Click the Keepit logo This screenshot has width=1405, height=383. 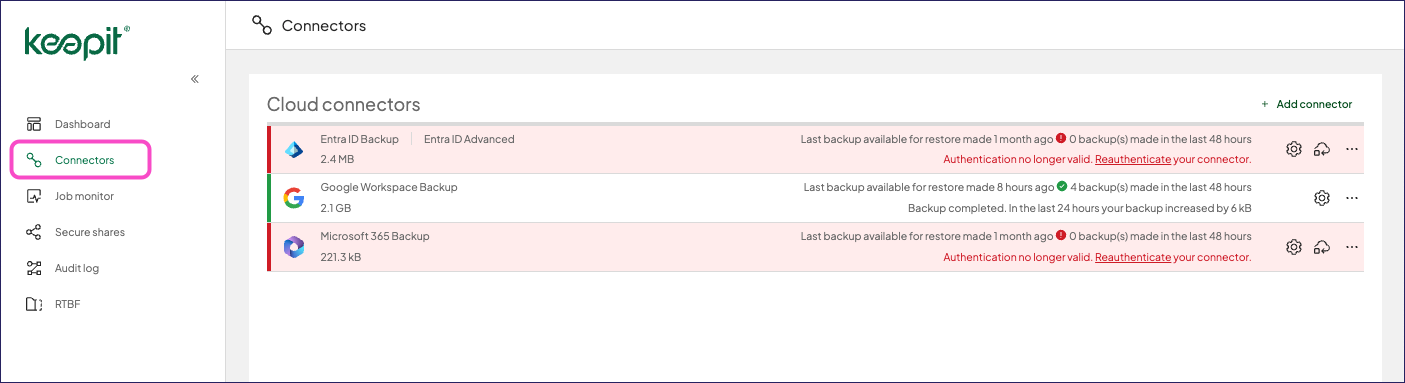click(x=77, y=43)
